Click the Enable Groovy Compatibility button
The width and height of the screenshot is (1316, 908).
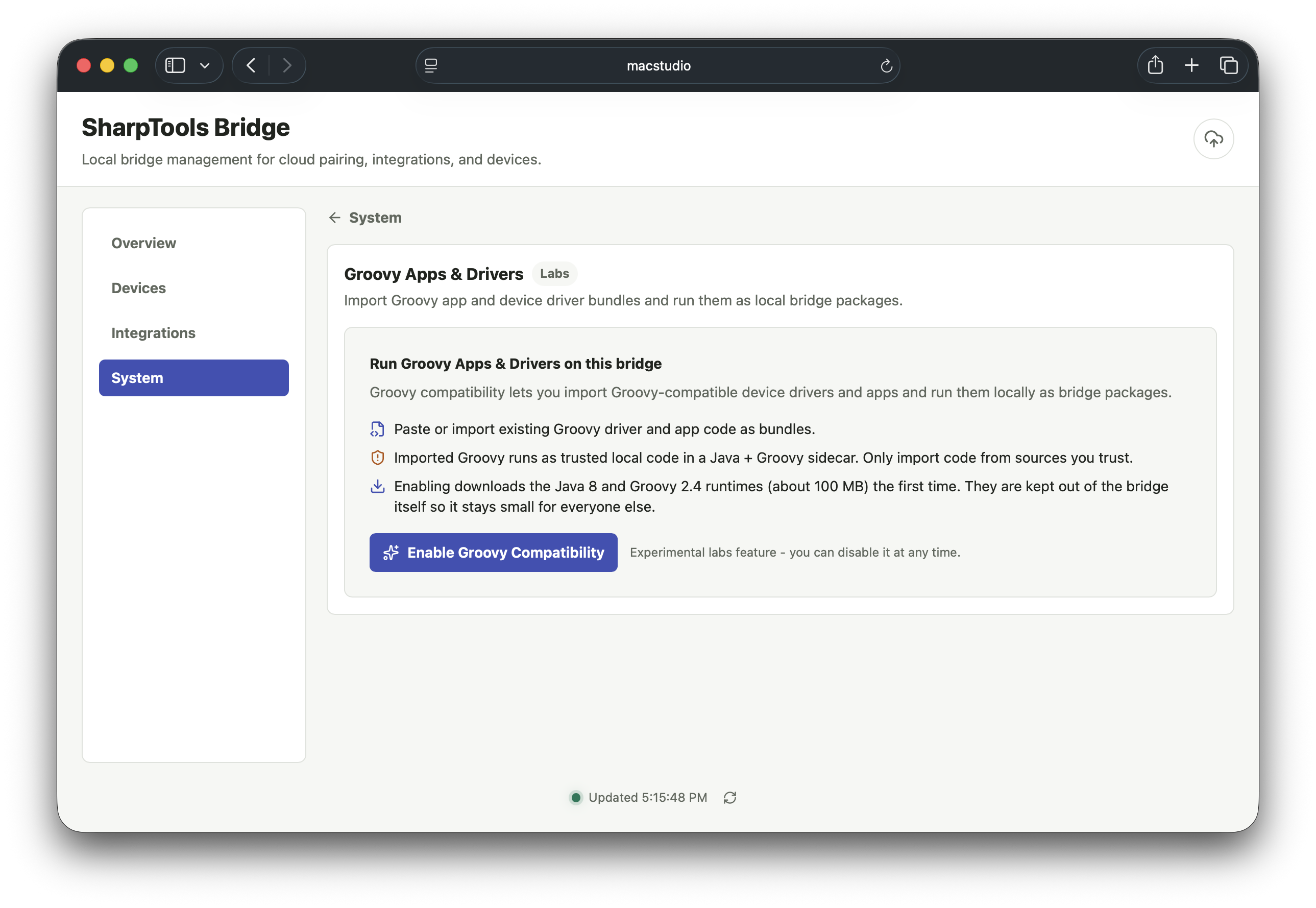point(493,553)
